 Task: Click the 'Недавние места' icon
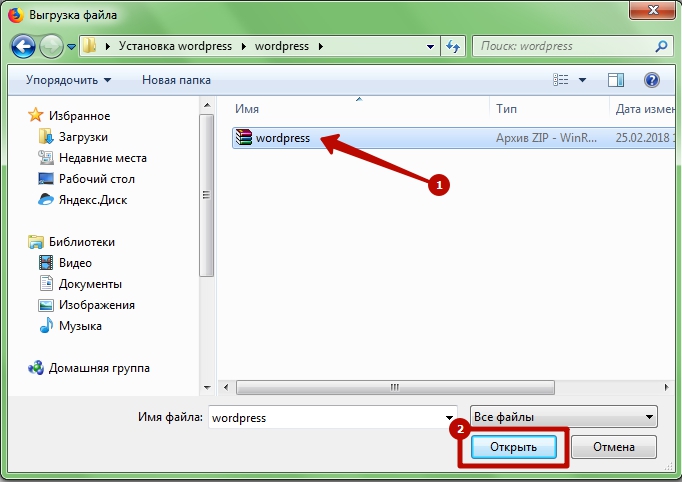click(x=46, y=157)
